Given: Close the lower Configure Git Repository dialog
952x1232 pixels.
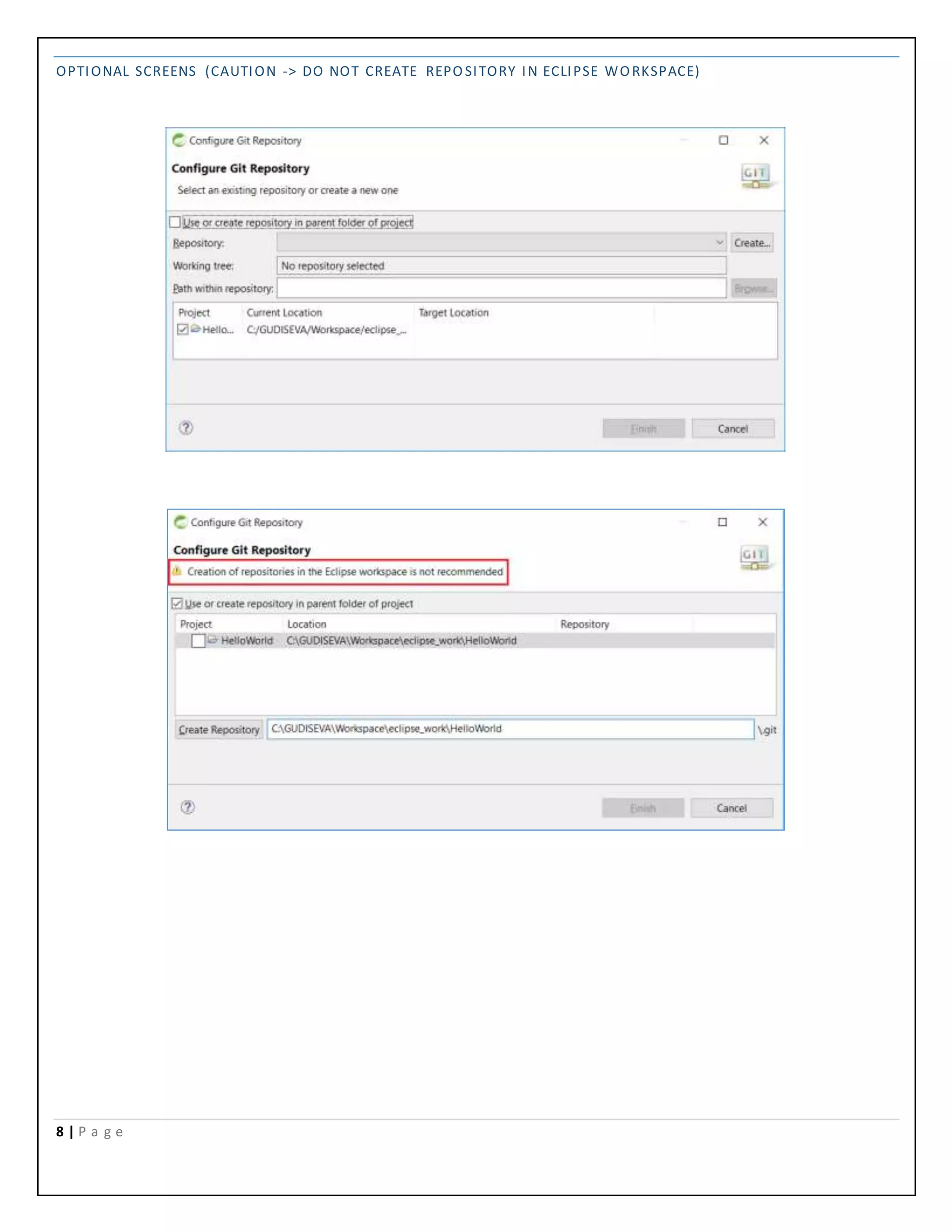Looking at the screenshot, I should pos(762,522).
